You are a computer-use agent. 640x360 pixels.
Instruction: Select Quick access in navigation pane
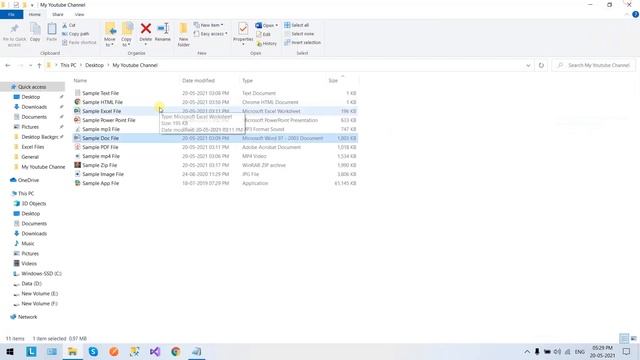32,87
